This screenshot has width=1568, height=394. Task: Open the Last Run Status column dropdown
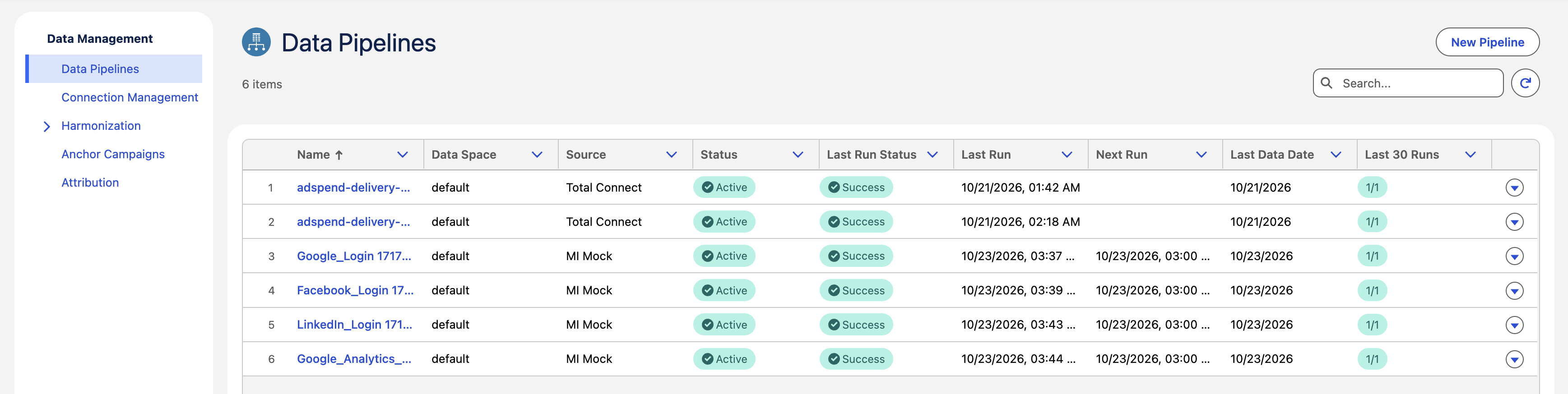tap(932, 155)
